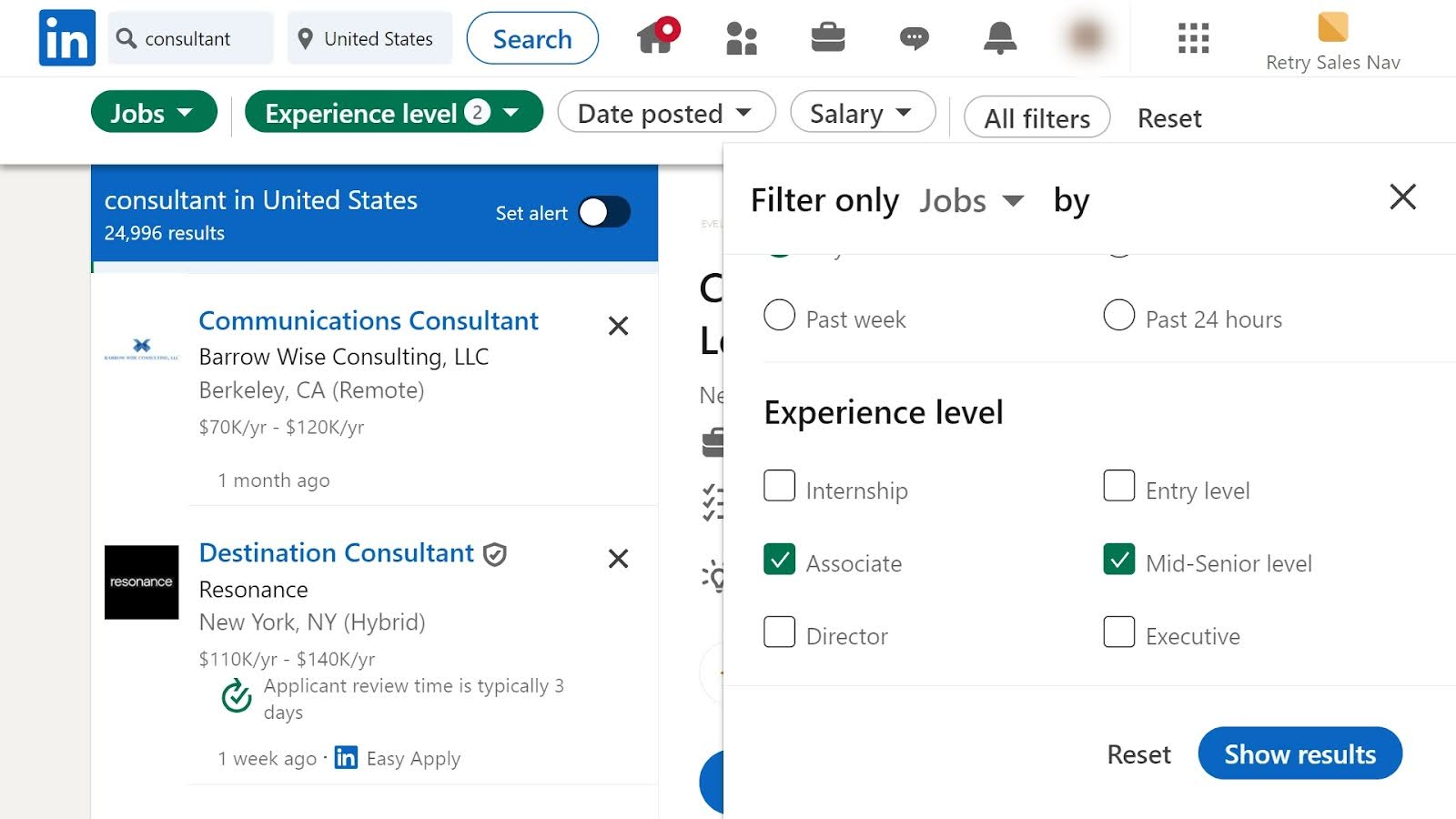
Task: Expand the green Jobs filter dropdown
Action: [x=153, y=113]
